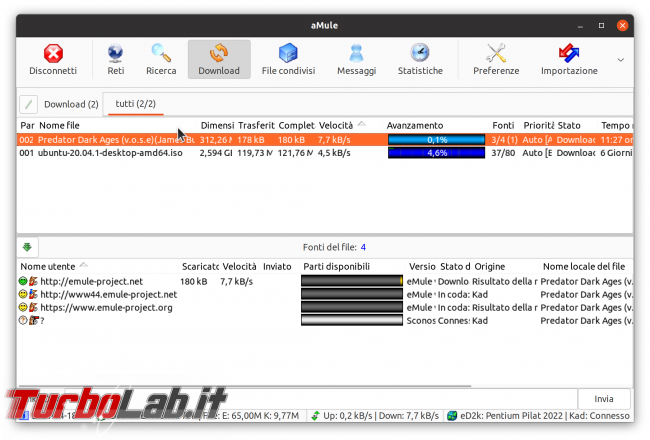Click the Invia send button
This screenshot has height=440, width=650.
[604, 399]
